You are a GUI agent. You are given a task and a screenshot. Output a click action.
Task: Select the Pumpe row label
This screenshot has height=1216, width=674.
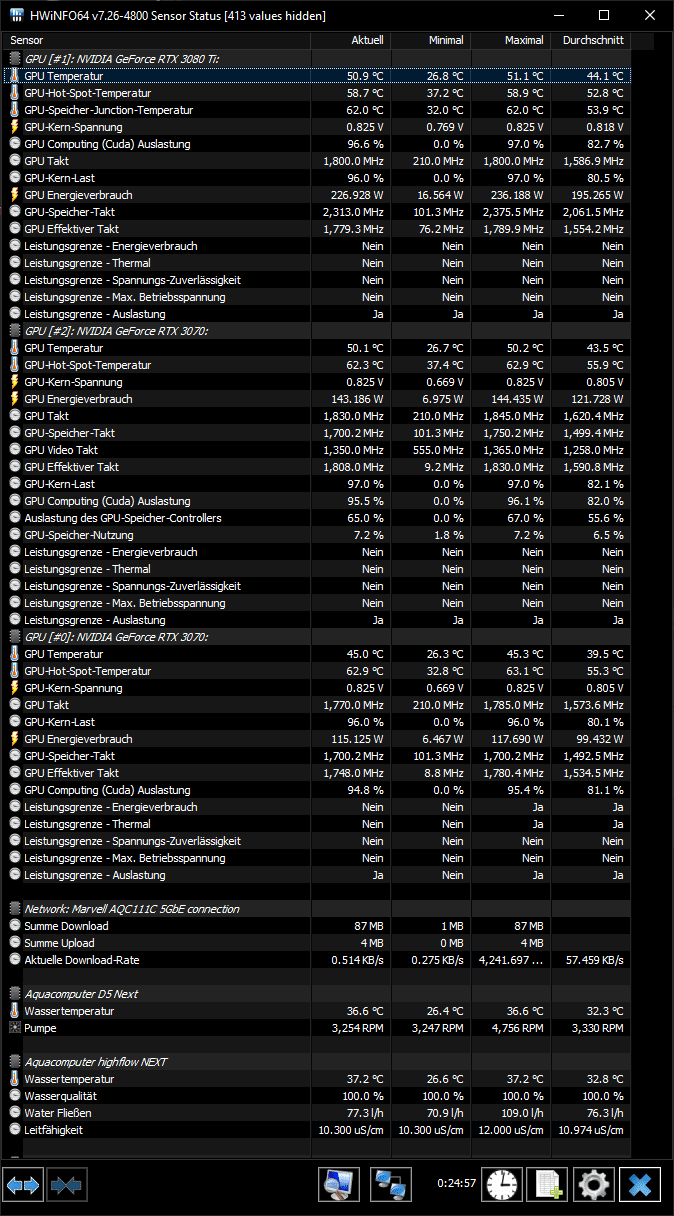40,1028
